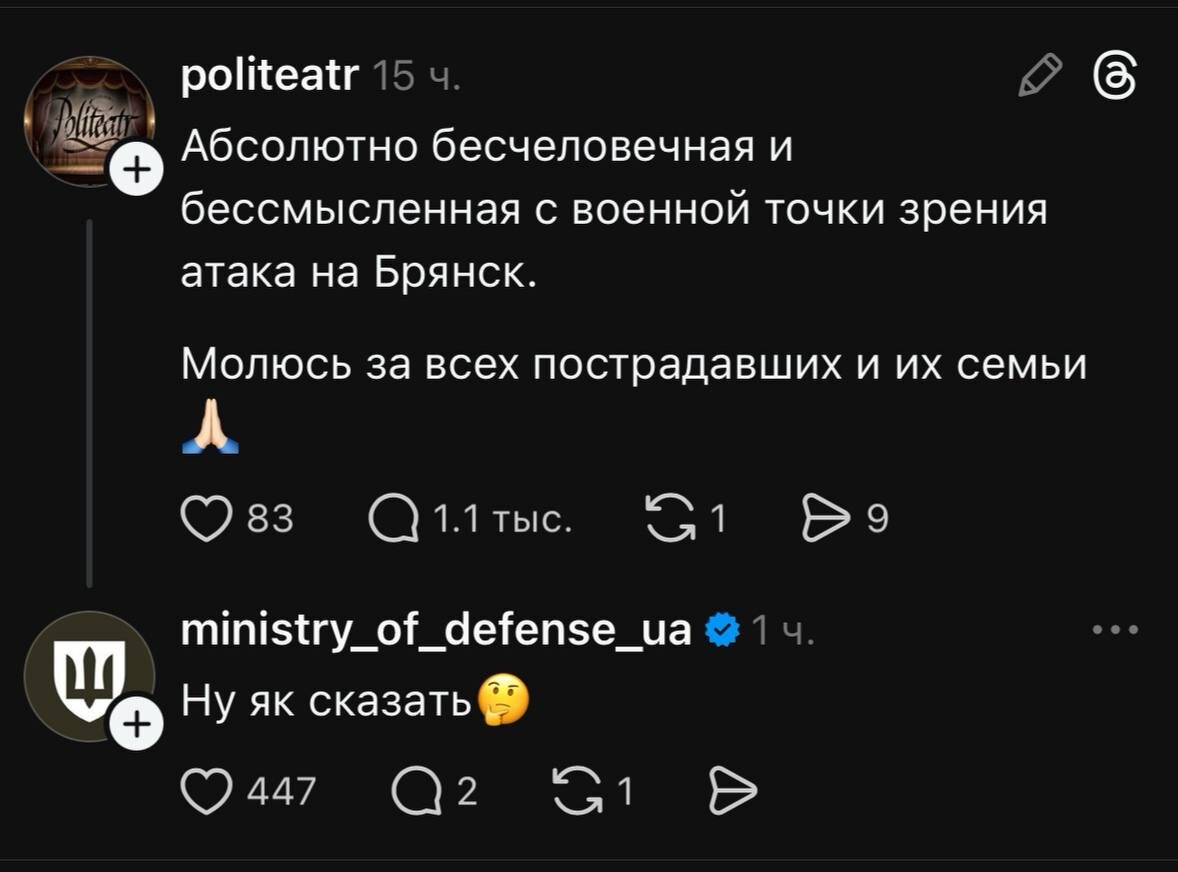The image size is (1178, 872).
Task: Repost politeatr's post
Action: [x=672, y=517]
